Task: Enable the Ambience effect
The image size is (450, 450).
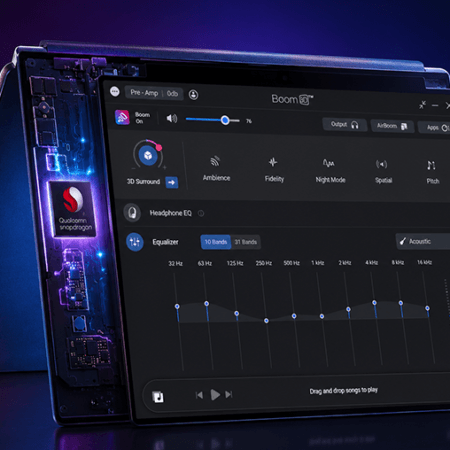Action: (216, 169)
